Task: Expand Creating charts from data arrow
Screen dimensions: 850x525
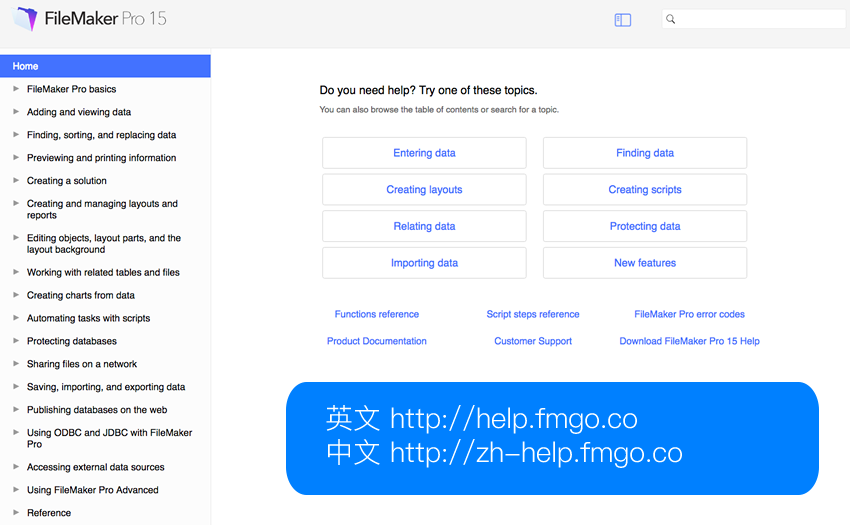Action: pyautogui.click(x=16, y=294)
